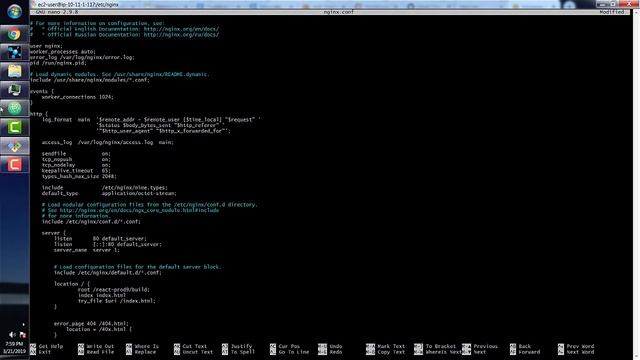The image size is (640, 360).
Task: Place cursor on 'pid /run/nginx.pid;' line
Action: (x=58, y=63)
